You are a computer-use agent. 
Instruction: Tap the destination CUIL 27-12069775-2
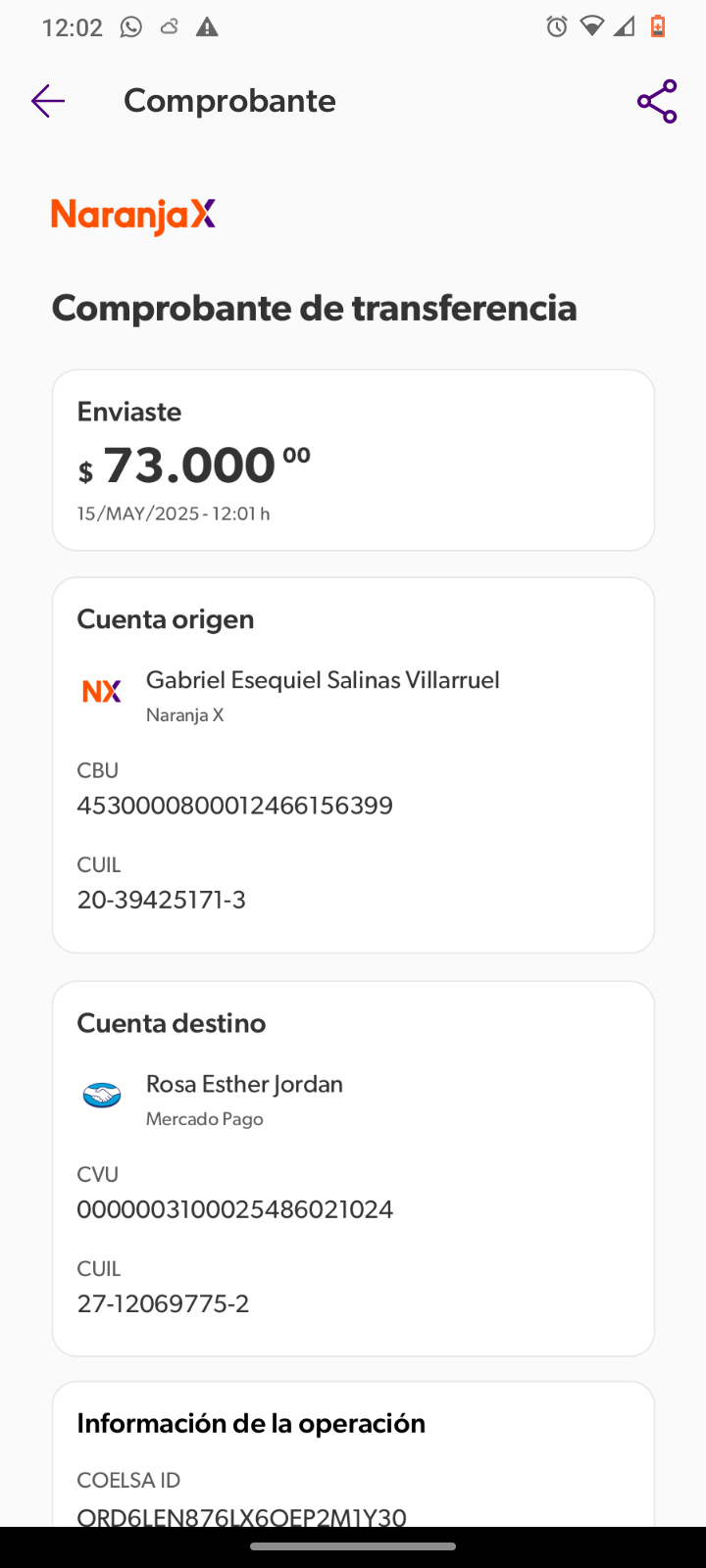coord(164,1303)
